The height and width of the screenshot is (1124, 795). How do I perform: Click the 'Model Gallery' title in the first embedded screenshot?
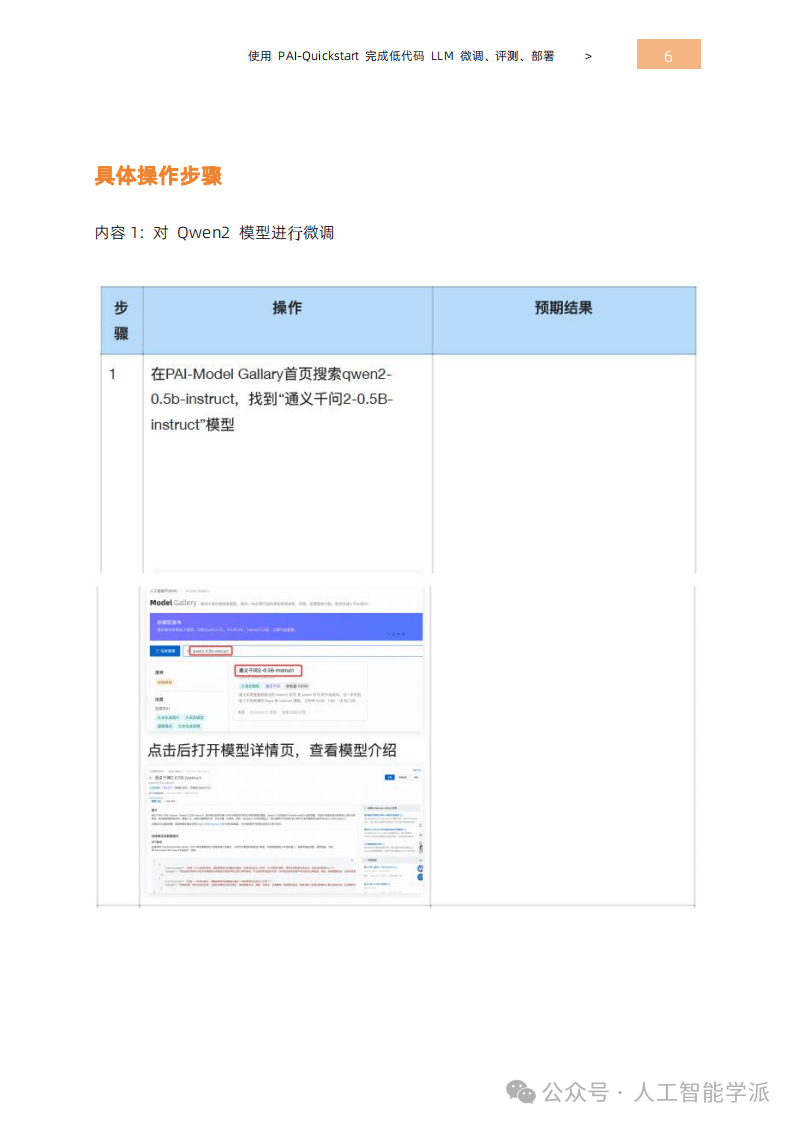point(173,603)
